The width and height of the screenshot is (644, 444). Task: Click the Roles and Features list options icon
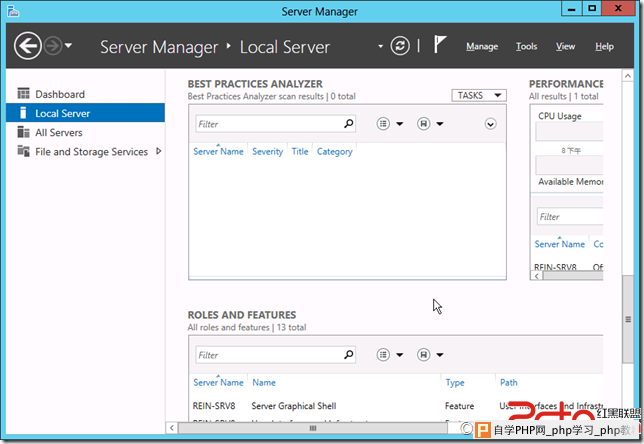point(383,354)
